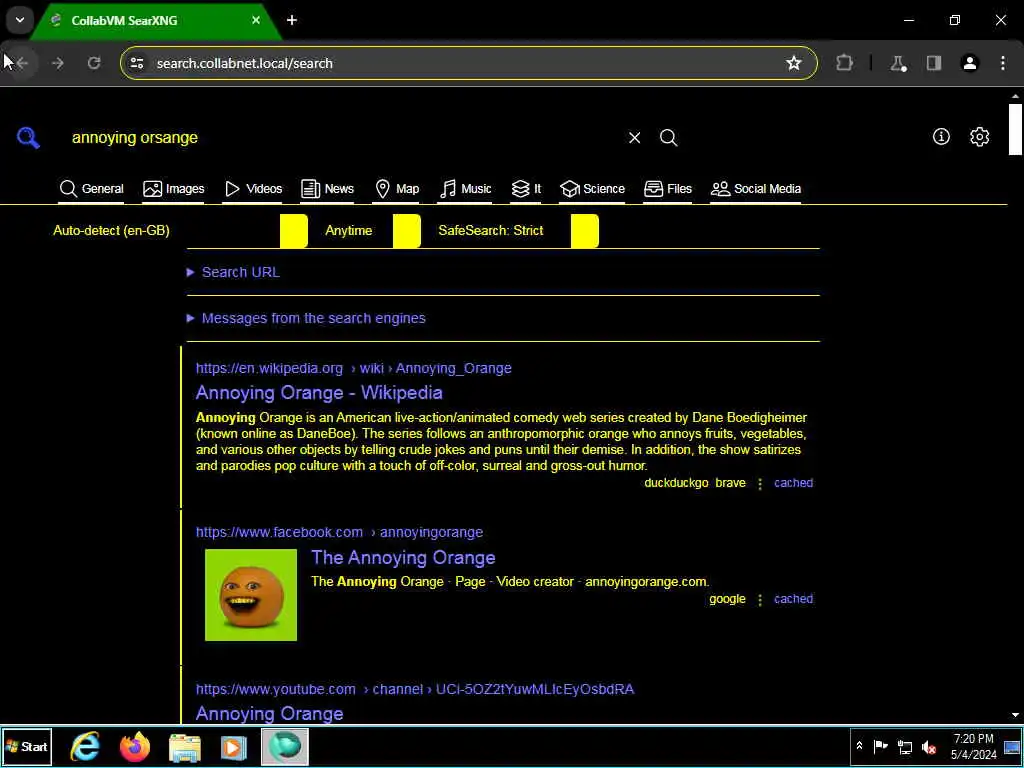This screenshot has height=768, width=1024.
Task: Open the network tray icon
Action: coord(904,746)
